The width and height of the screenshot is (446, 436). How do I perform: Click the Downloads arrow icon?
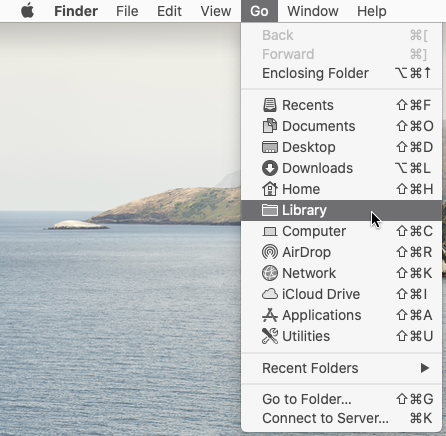pos(270,168)
